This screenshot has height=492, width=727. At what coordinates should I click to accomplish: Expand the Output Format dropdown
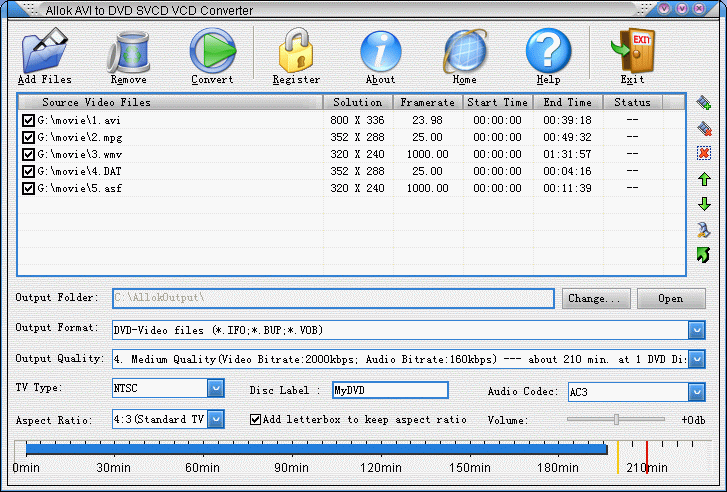[697, 329]
